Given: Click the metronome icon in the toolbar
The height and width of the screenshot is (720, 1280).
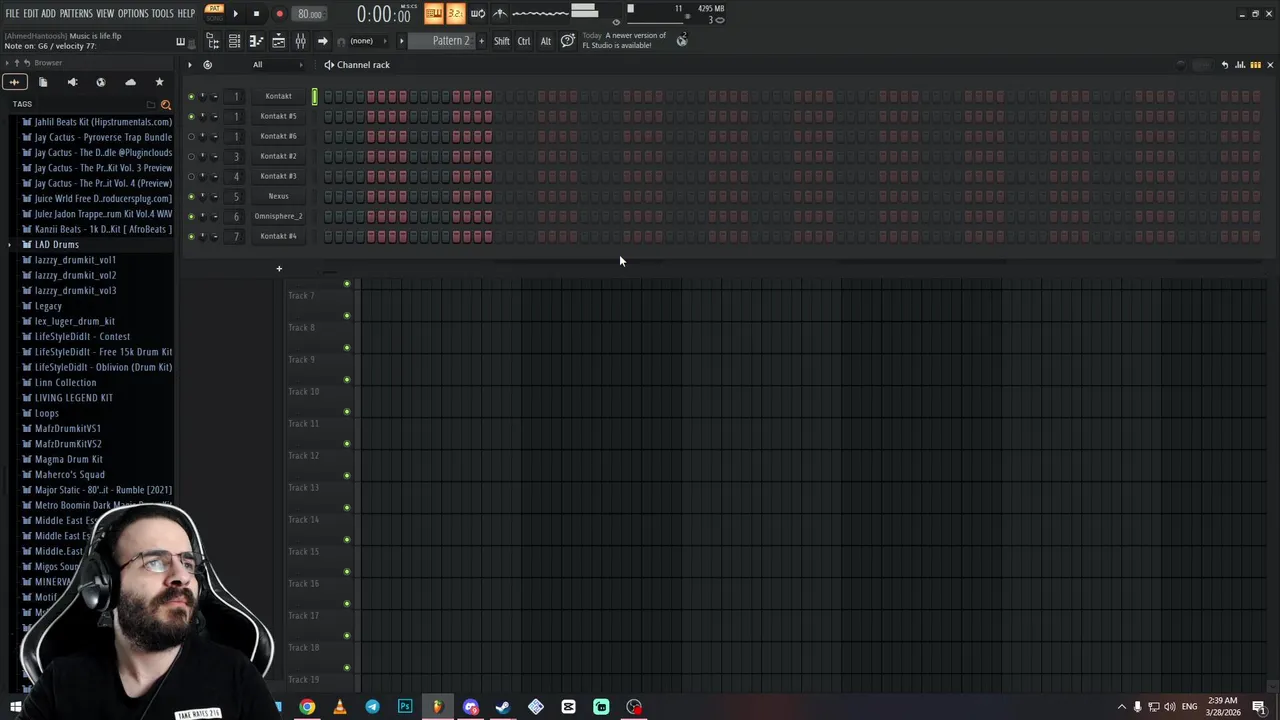Looking at the screenshot, I should tap(500, 13).
